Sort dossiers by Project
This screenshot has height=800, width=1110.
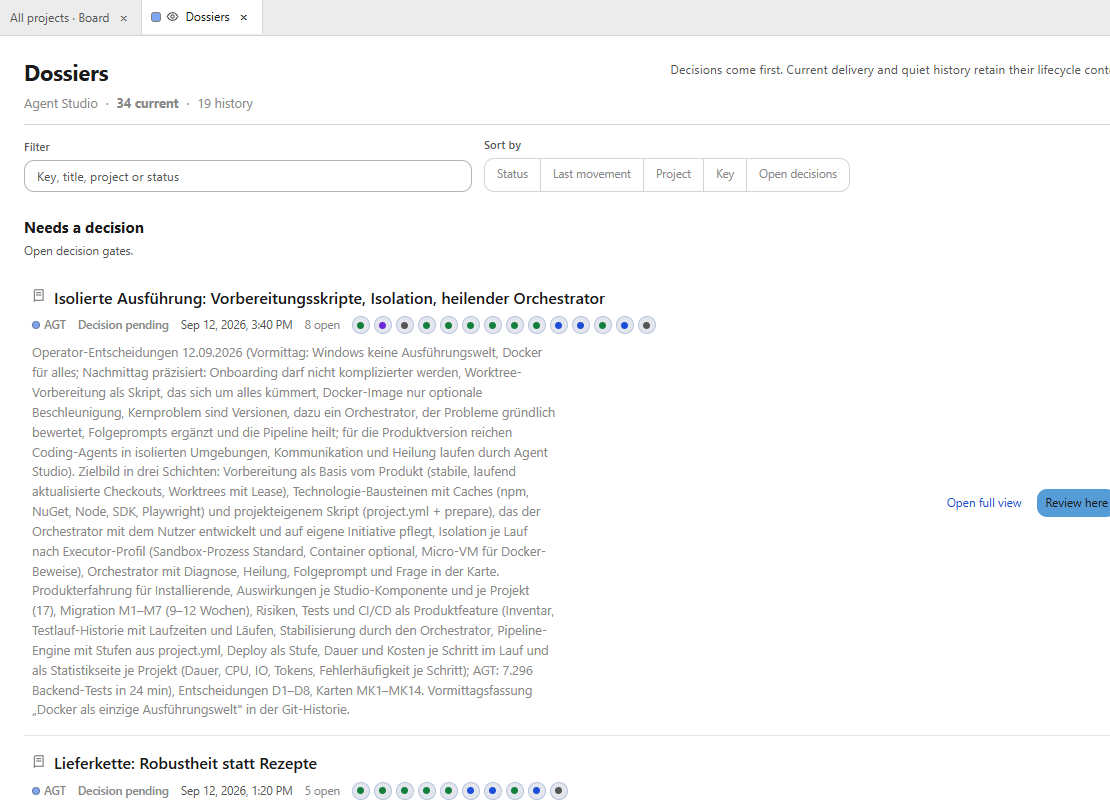coord(673,175)
